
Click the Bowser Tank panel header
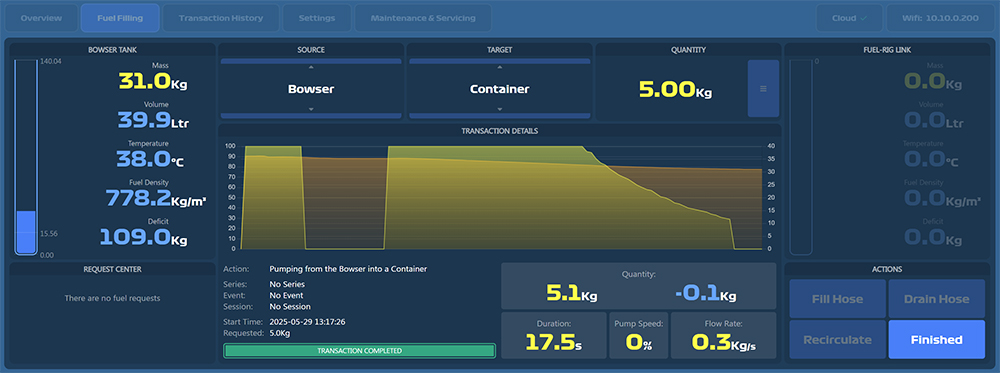coord(112,50)
